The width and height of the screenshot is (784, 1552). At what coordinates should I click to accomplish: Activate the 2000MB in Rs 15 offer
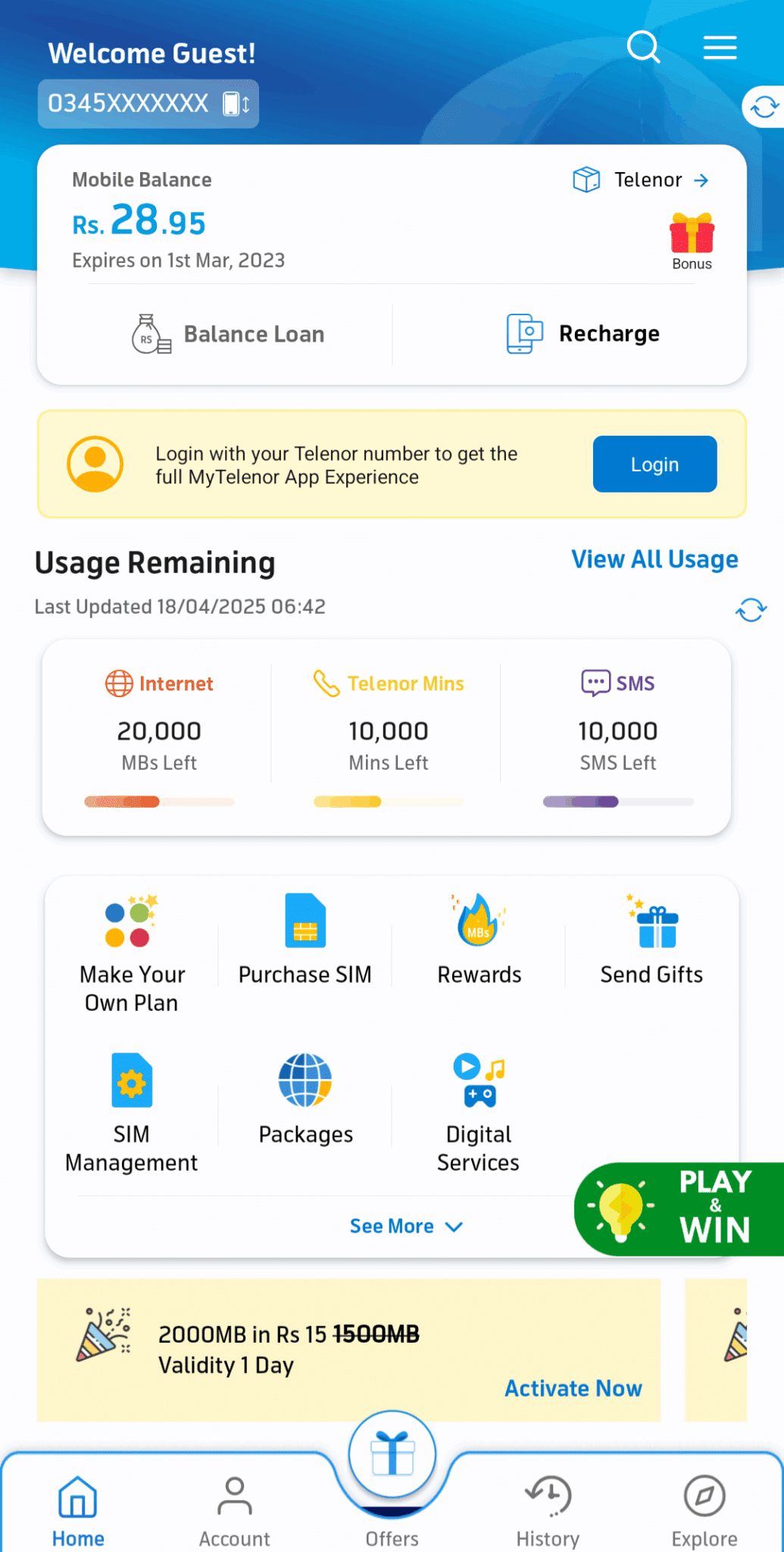(573, 1388)
